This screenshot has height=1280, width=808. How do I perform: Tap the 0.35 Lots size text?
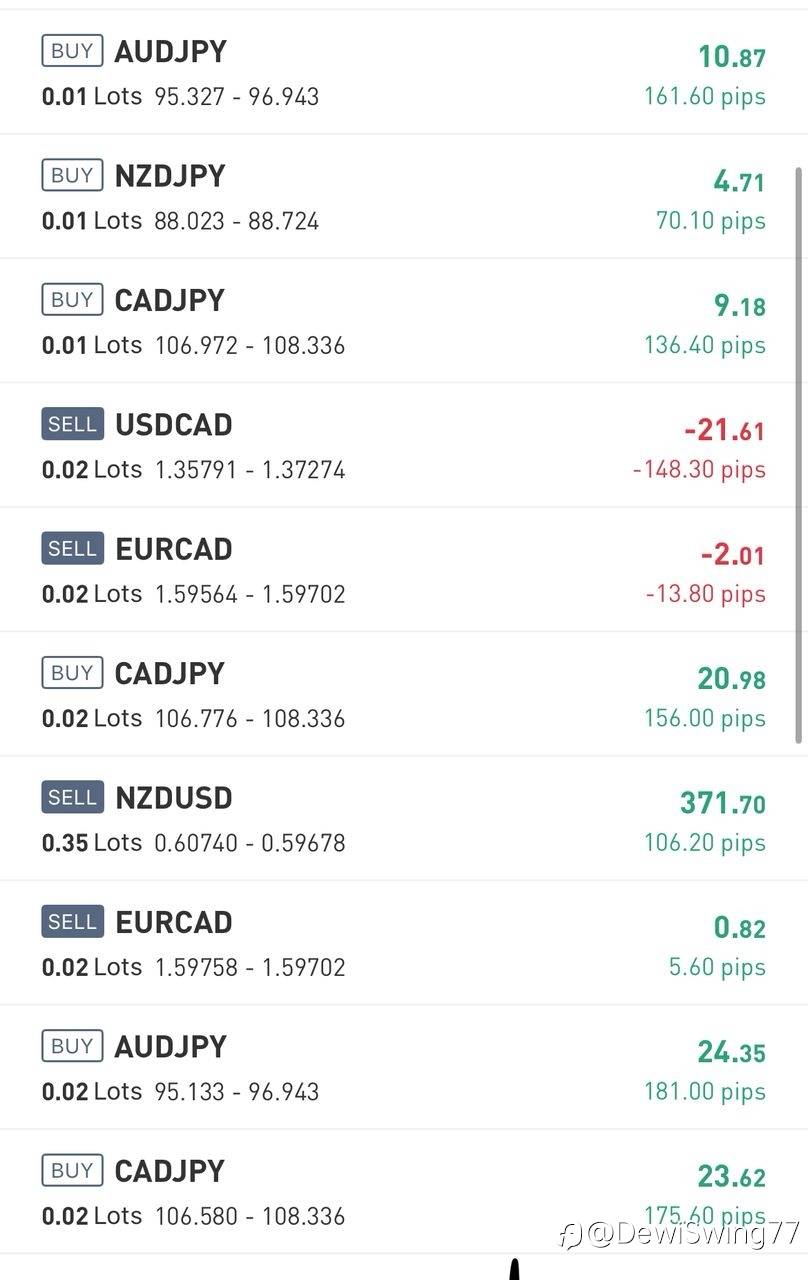pyautogui.click(x=91, y=843)
